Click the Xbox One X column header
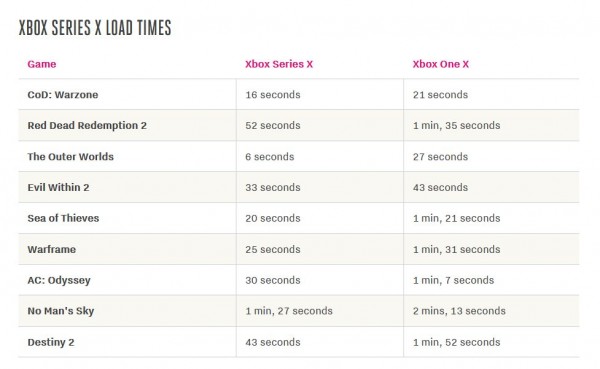 pyautogui.click(x=440, y=64)
